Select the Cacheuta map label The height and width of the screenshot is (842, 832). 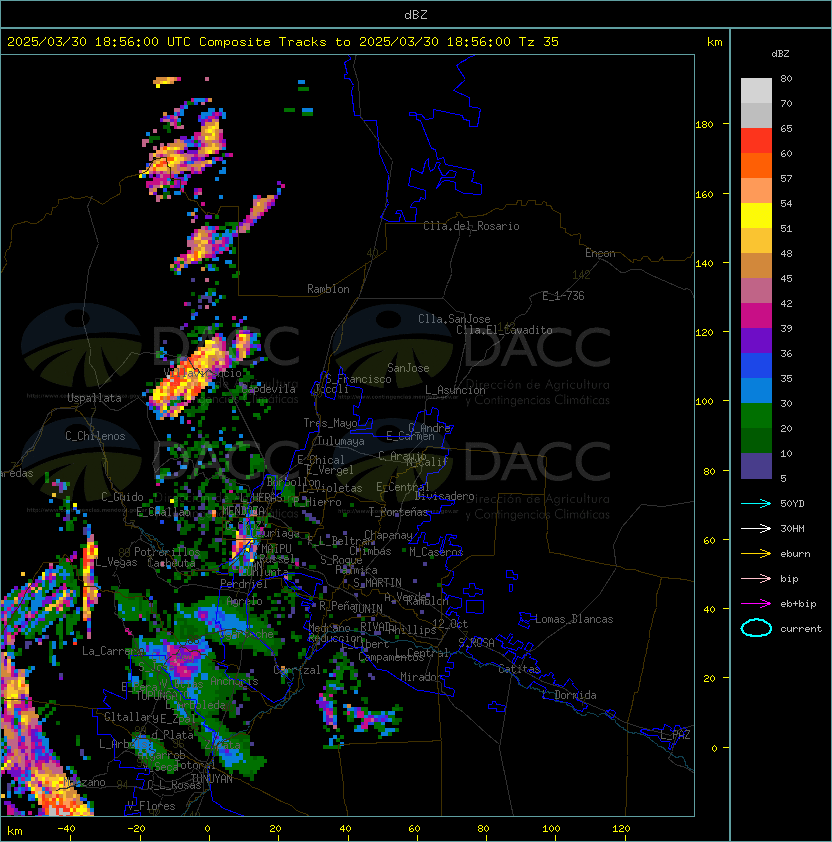pos(171,563)
